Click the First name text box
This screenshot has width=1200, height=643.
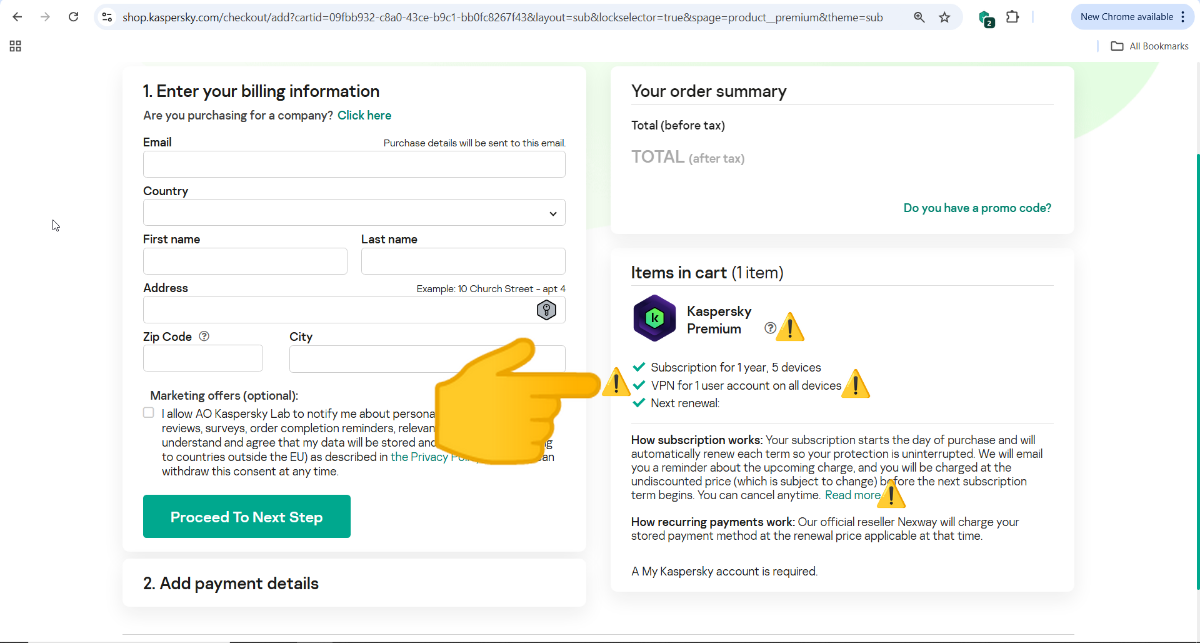tap(245, 262)
